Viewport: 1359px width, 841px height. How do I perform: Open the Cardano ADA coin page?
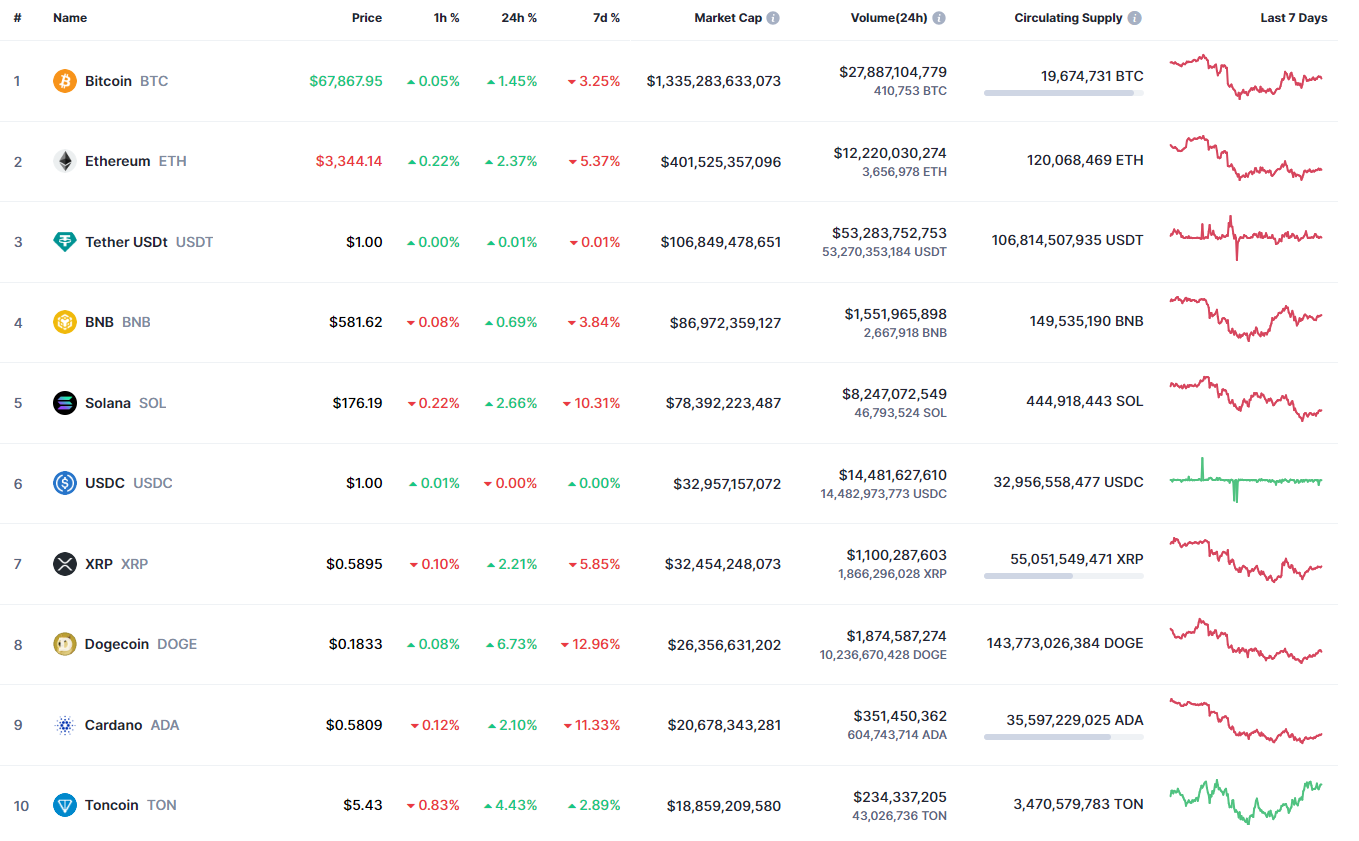click(x=114, y=725)
